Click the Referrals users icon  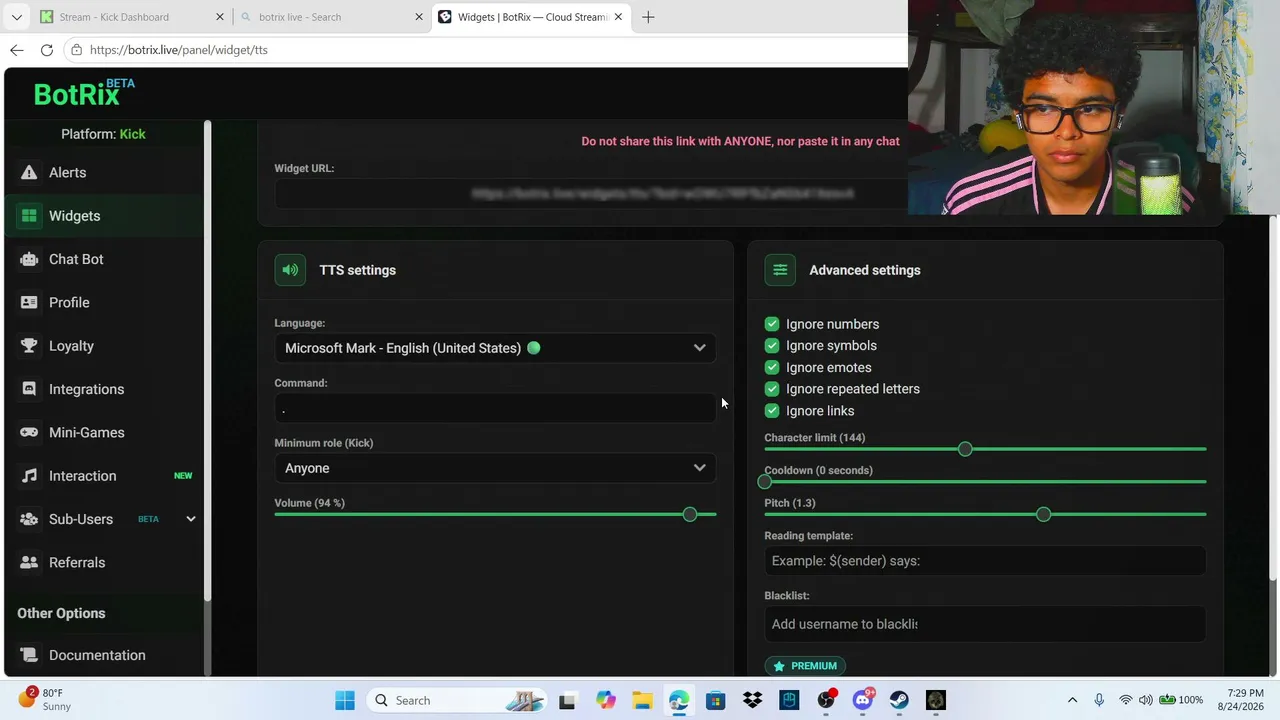(29, 563)
